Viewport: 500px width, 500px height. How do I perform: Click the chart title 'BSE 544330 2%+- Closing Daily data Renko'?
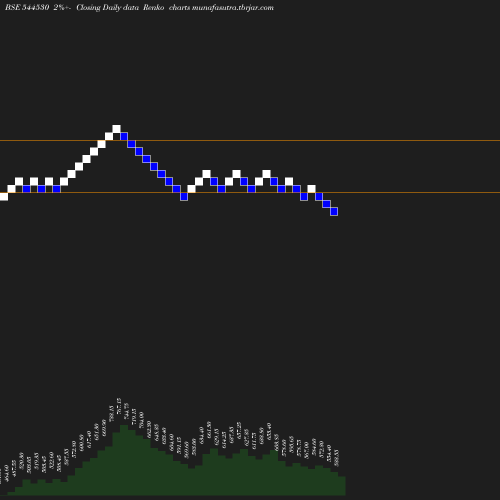(x=84, y=8)
